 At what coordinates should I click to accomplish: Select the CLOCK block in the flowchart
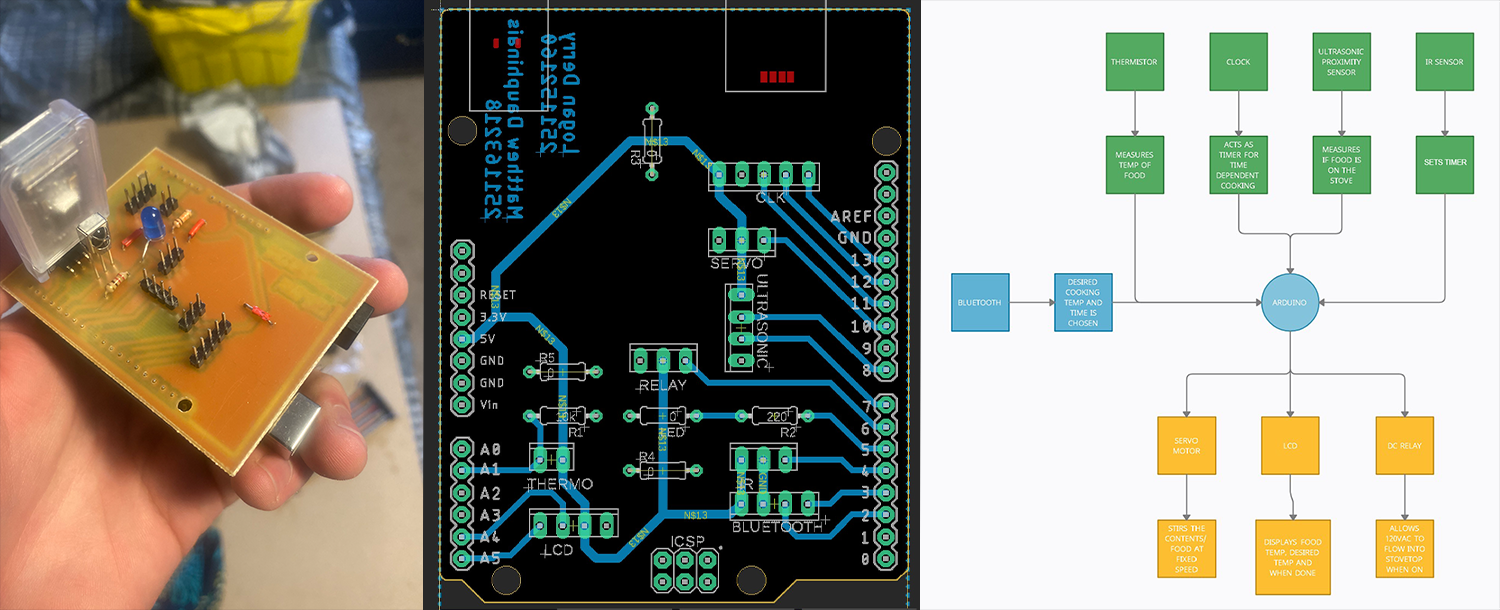click(1238, 62)
